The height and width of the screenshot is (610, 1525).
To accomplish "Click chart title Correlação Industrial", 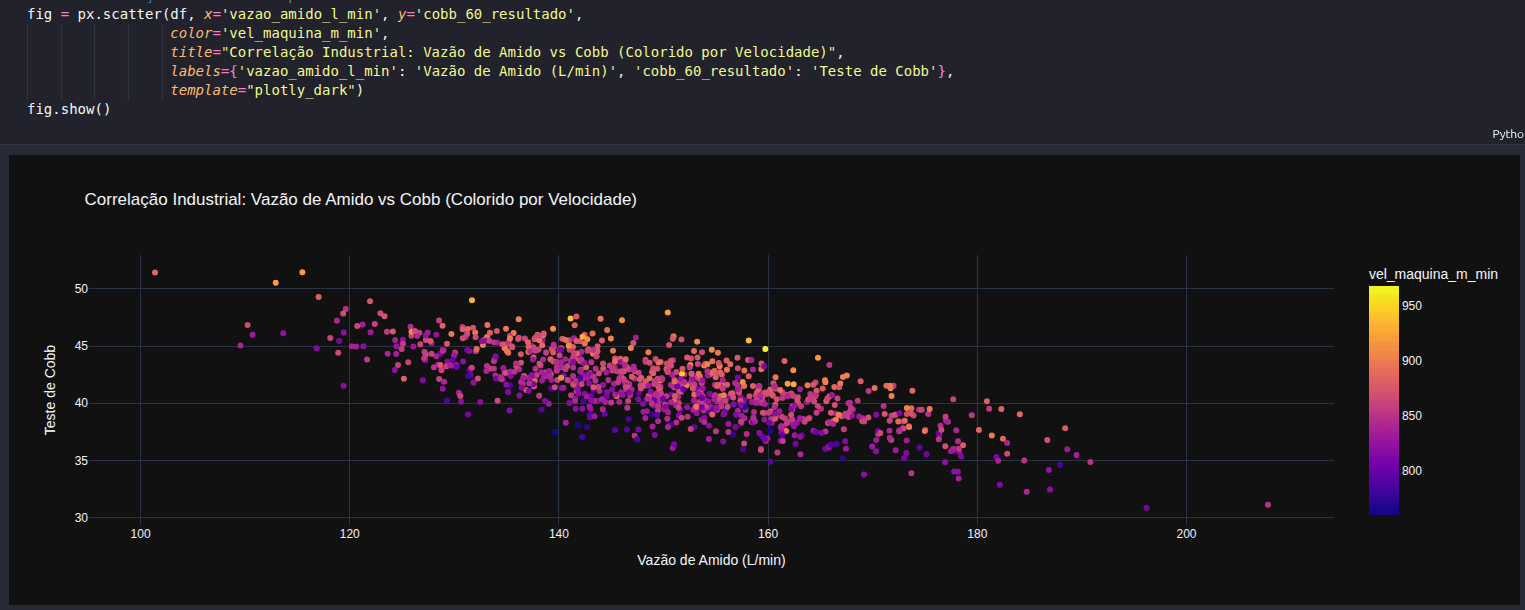I will 361,199.
